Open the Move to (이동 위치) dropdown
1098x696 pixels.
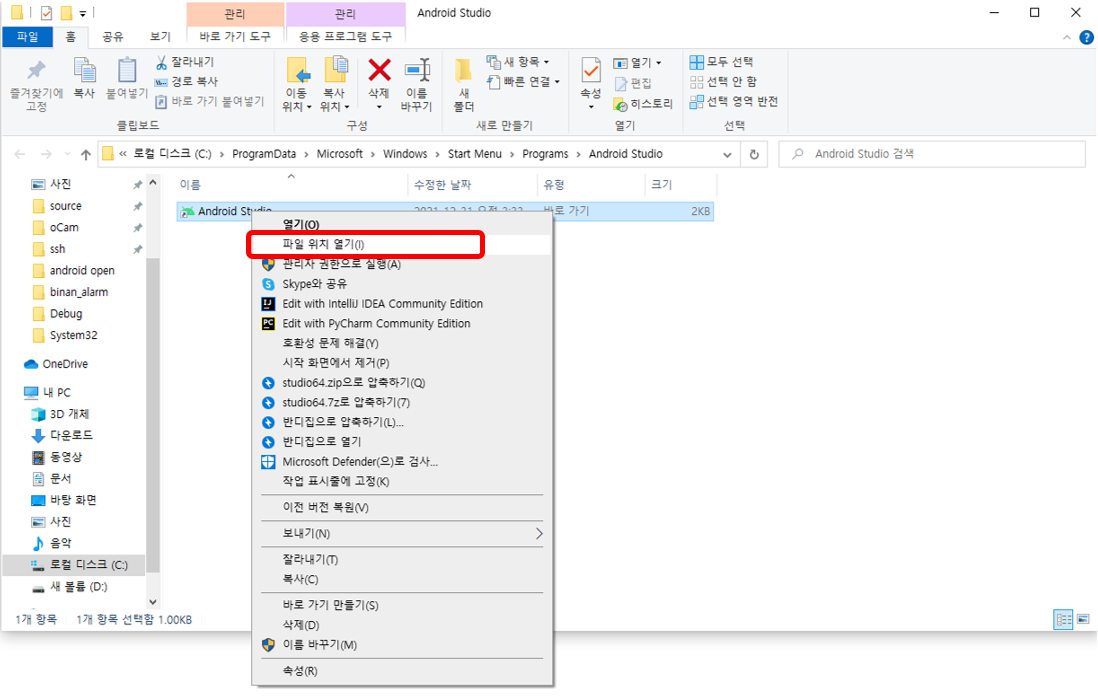pos(297,85)
